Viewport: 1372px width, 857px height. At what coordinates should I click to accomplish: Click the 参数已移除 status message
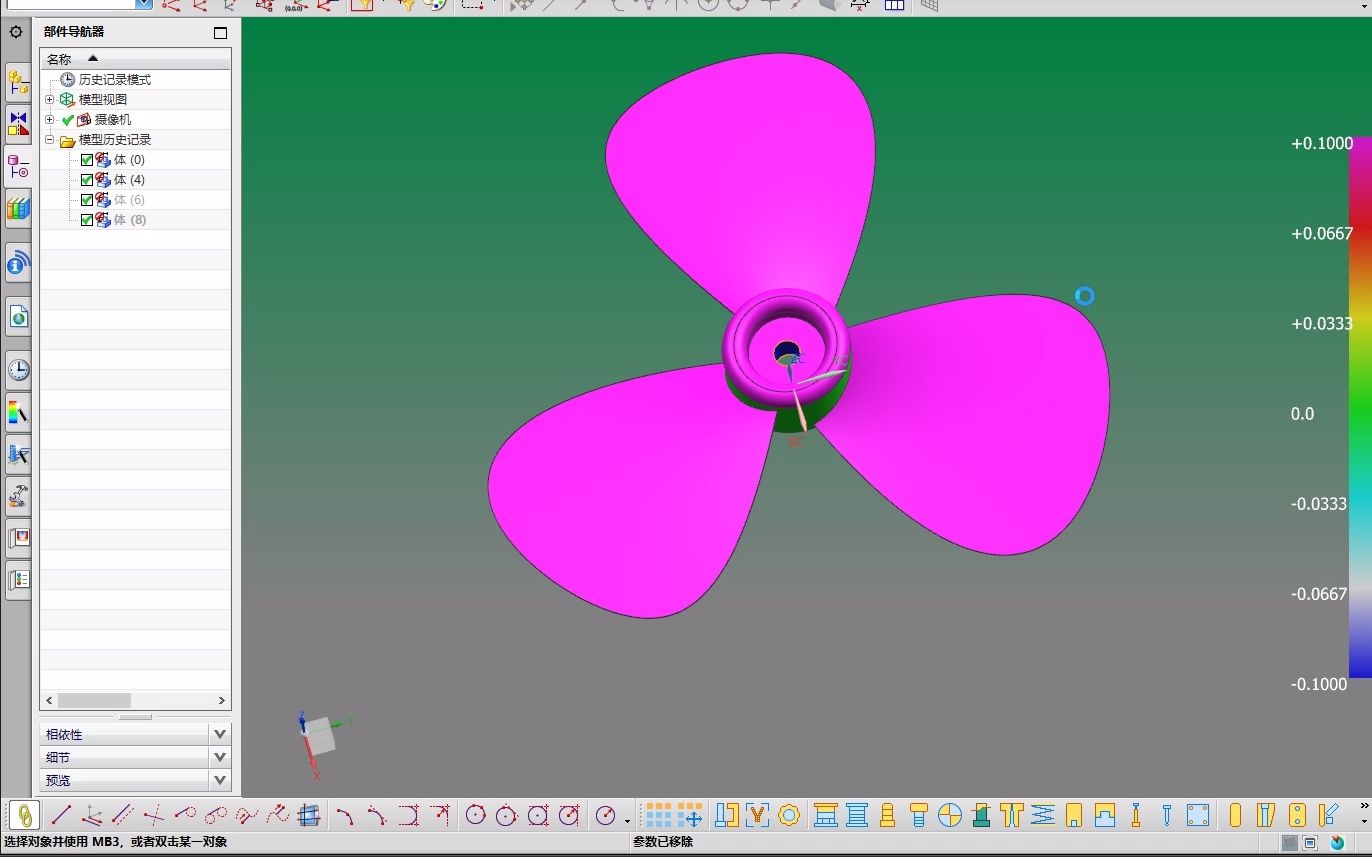coord(663,842)
